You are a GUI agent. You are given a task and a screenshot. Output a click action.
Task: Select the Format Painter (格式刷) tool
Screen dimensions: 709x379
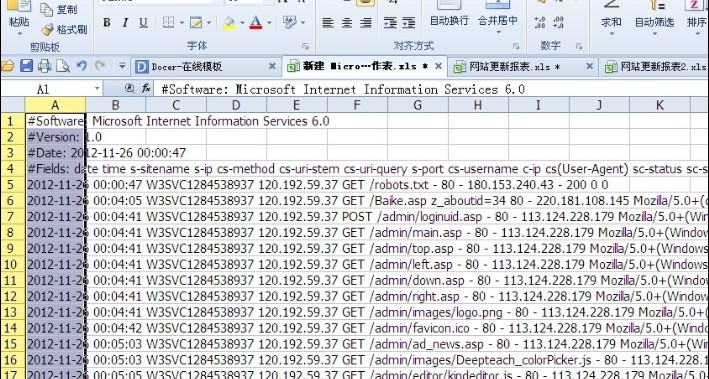coord(64,30)
